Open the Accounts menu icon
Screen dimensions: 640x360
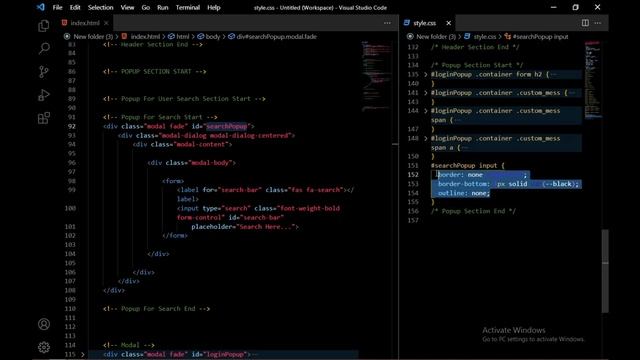(44, 324)
